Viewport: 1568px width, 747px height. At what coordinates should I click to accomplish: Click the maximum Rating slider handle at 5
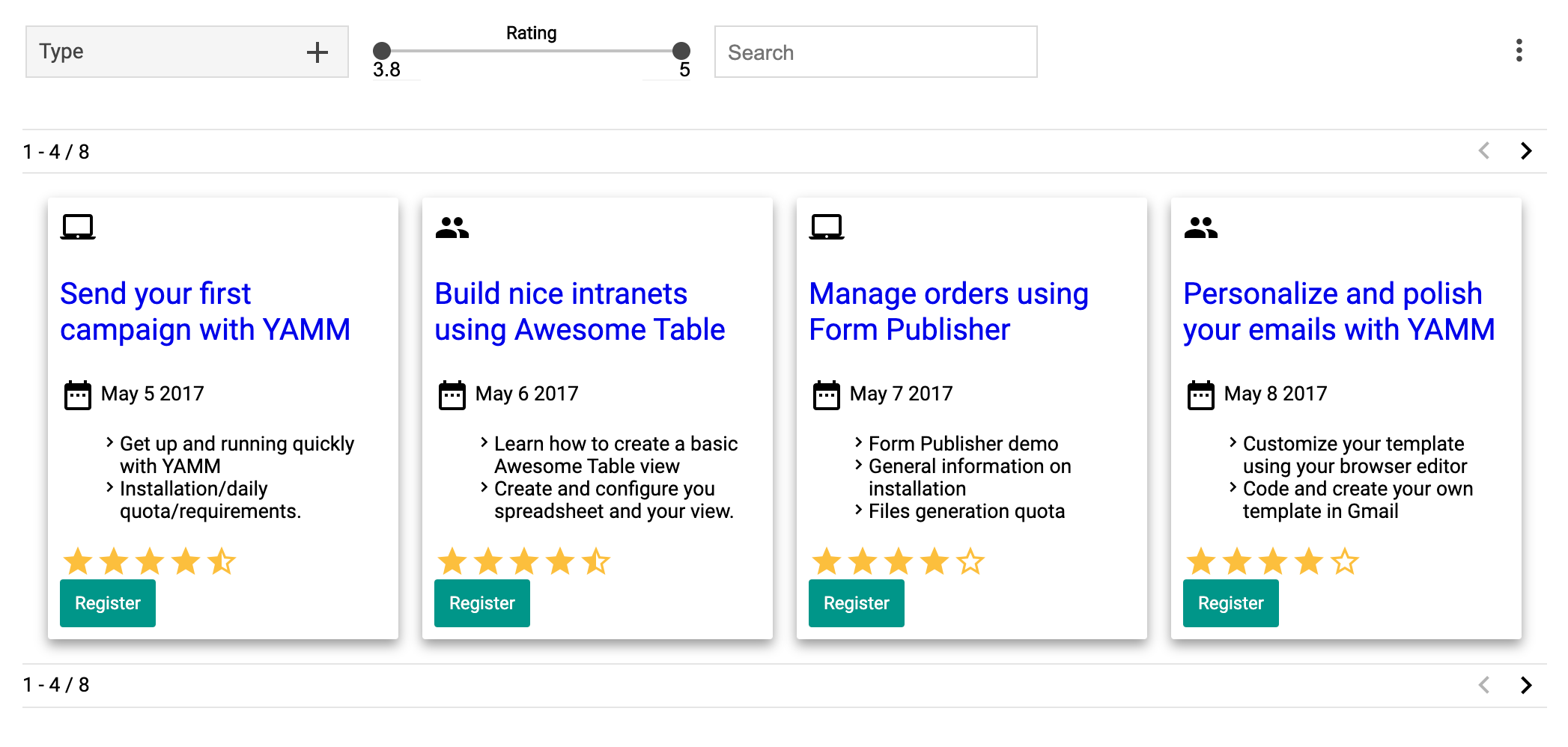(681, 51)
